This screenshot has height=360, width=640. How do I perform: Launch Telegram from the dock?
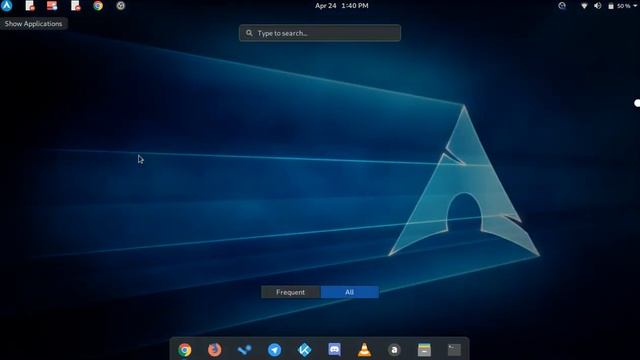click(274, 350)
